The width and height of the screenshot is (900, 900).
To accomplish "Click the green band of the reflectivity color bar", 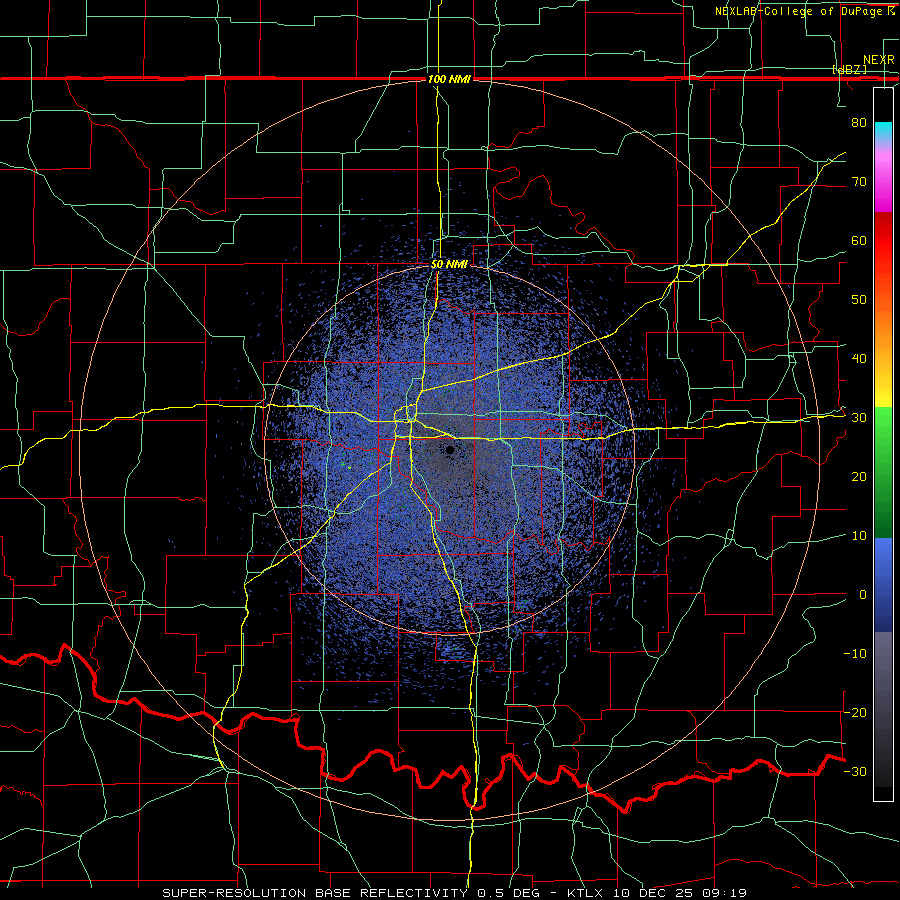I will tap(883, 472).
